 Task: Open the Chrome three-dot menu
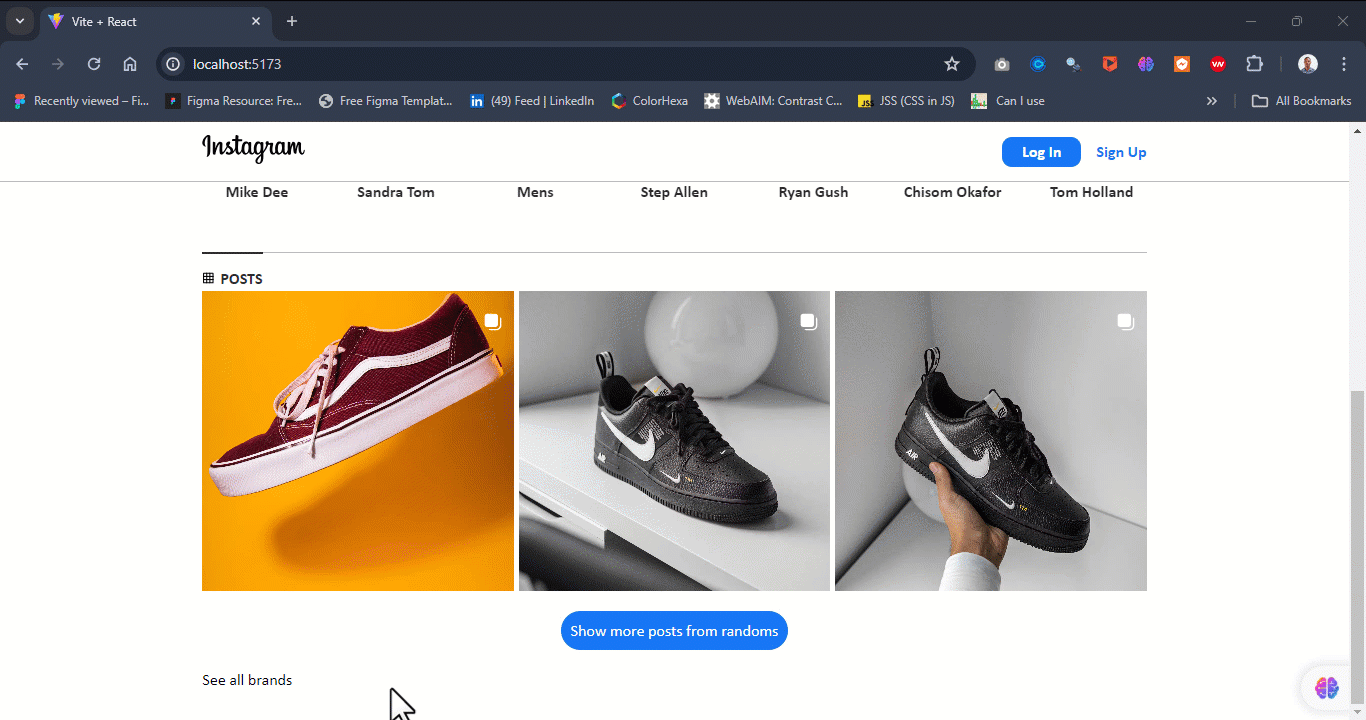[1344, 64]
